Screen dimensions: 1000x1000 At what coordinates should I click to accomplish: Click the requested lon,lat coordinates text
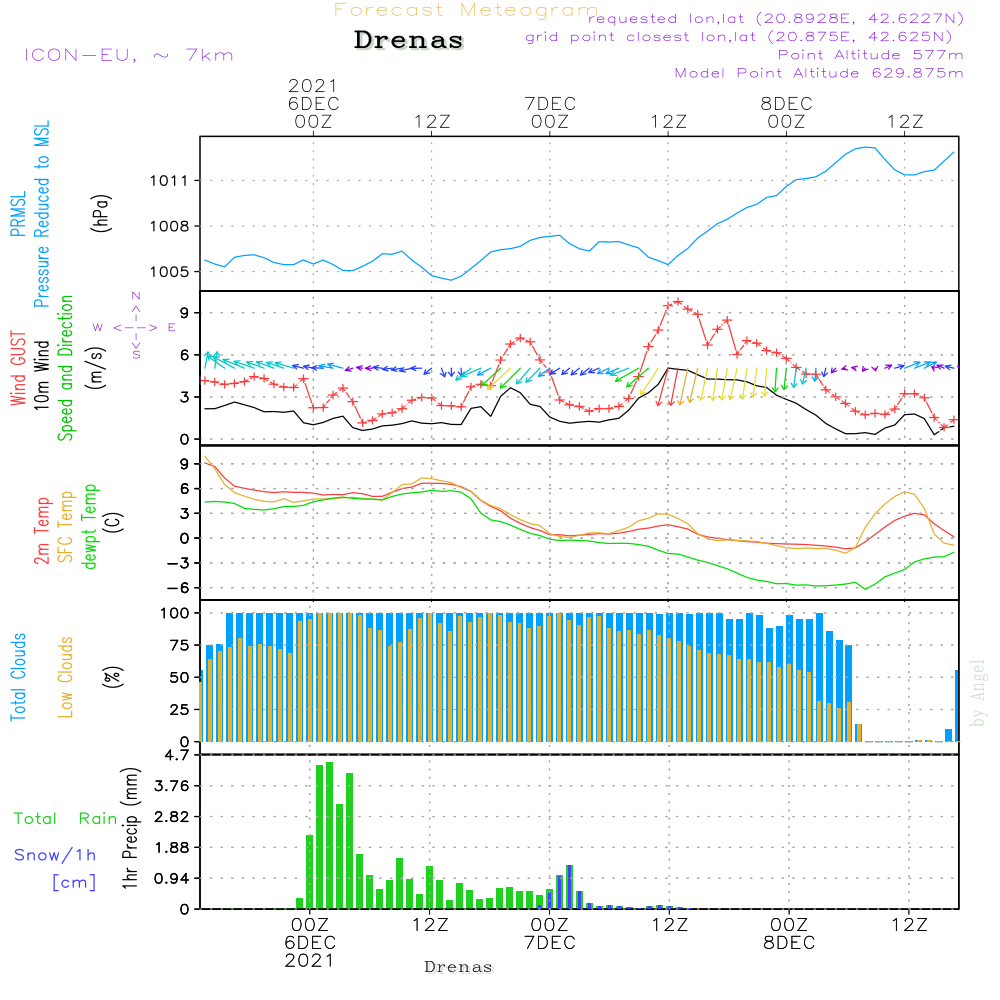775,19
